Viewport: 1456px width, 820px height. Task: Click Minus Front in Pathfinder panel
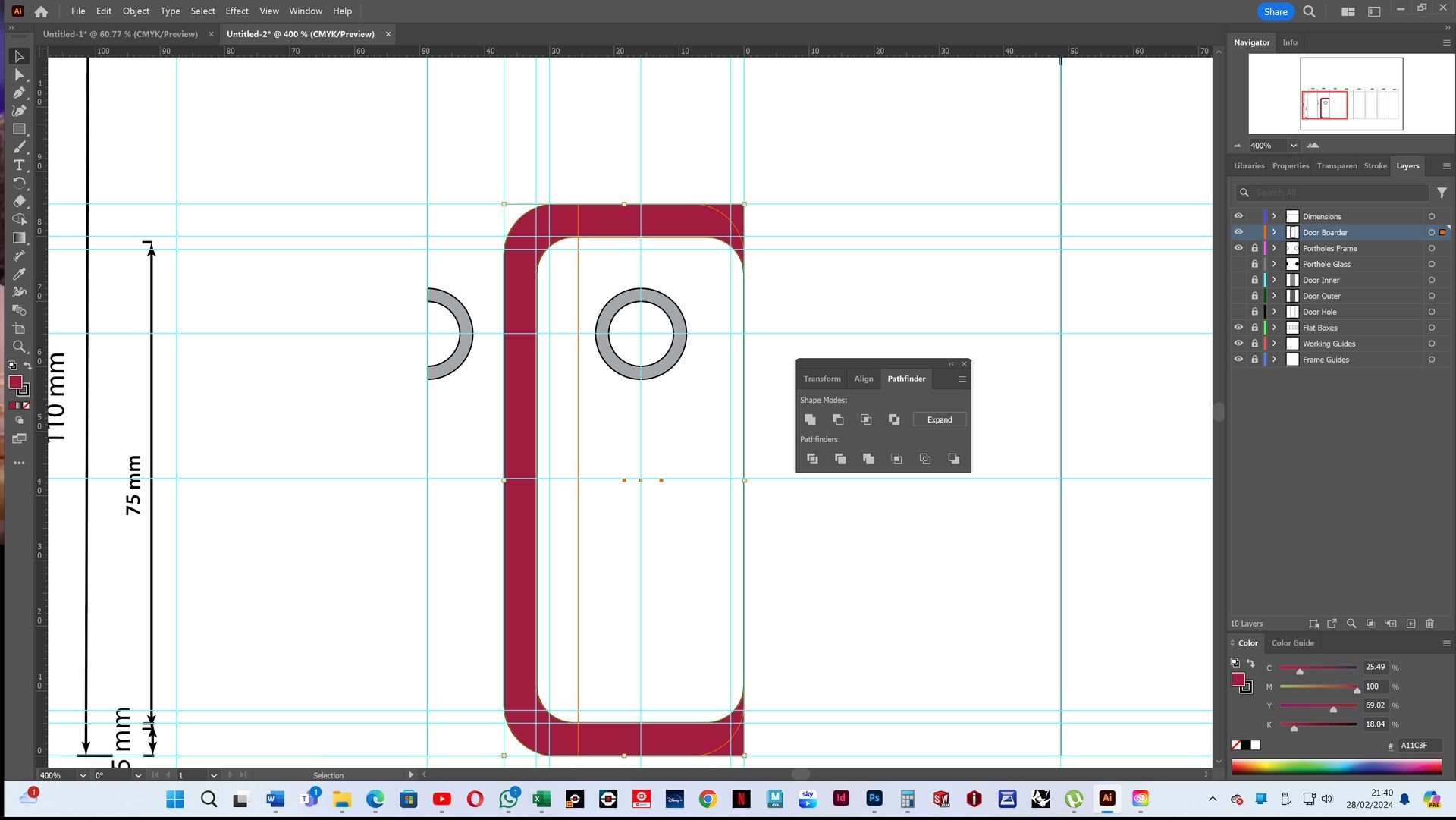pyautogui.click(x=838, y=419)
